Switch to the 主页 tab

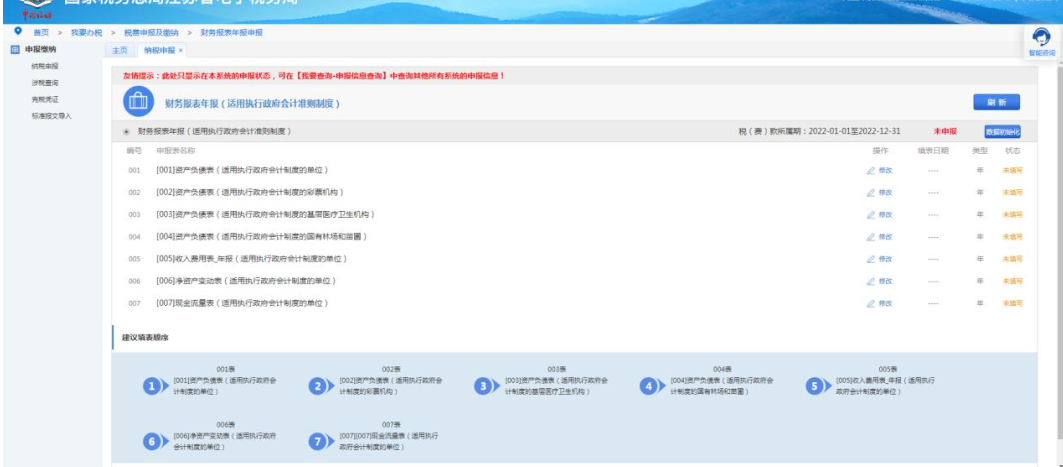119,49
